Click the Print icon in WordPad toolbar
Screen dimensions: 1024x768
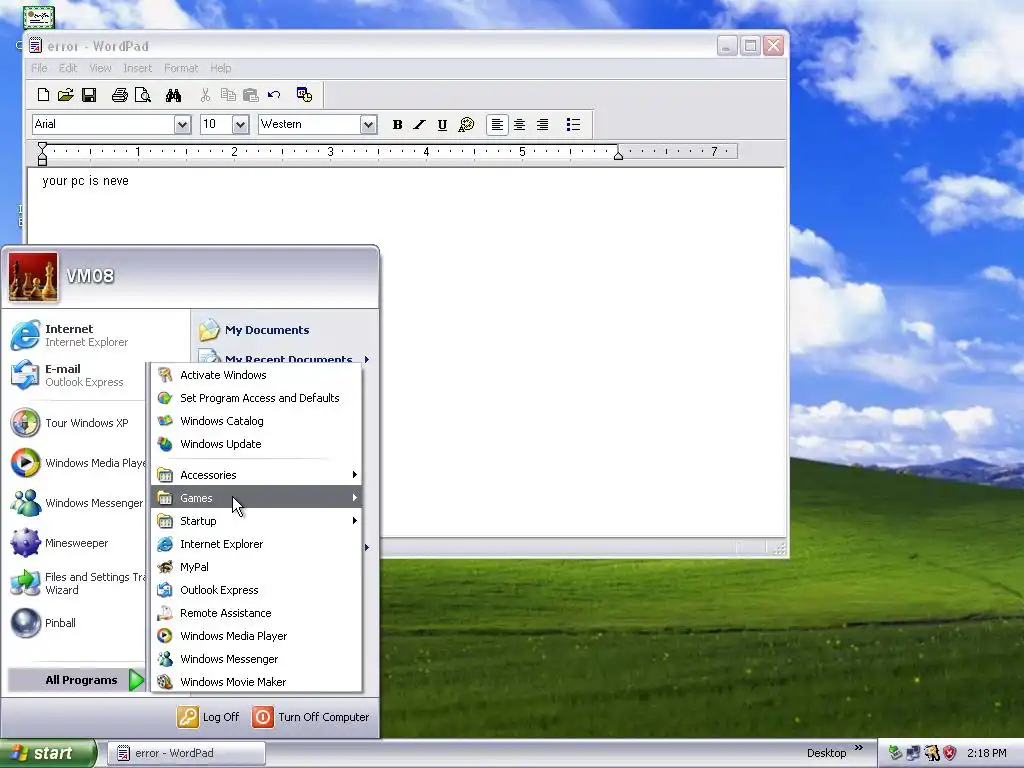pyautogui.click(x=120, y=95)
